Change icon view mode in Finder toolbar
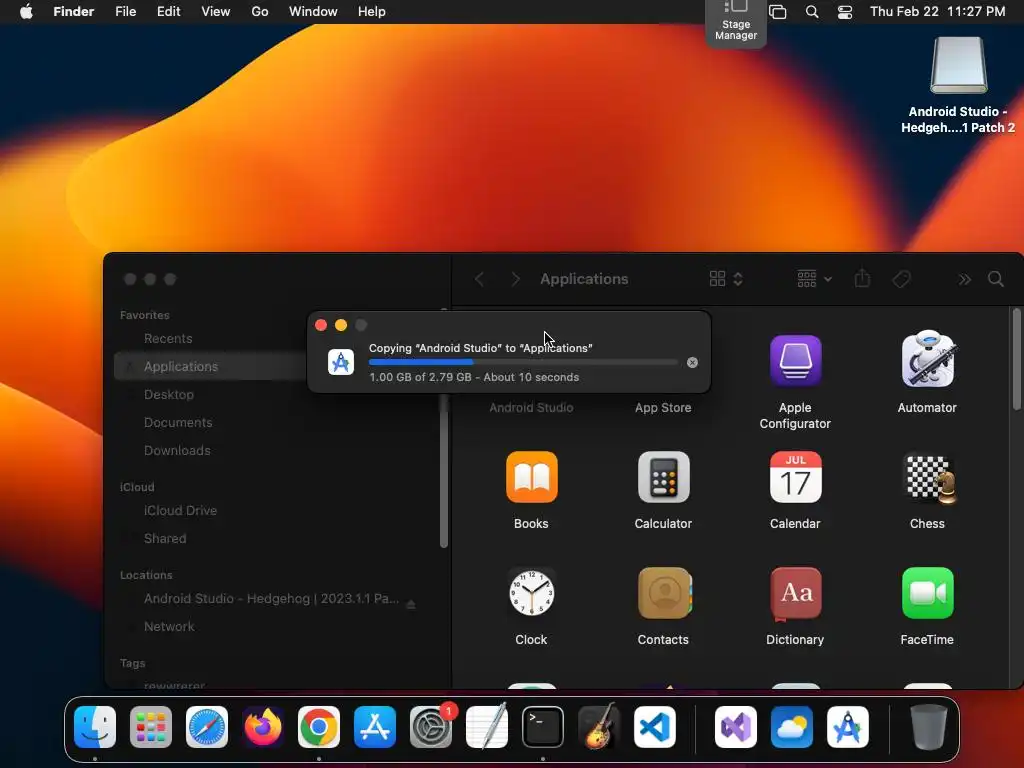1024x768 pixels. pyautogui.click(x=726, y=279)
